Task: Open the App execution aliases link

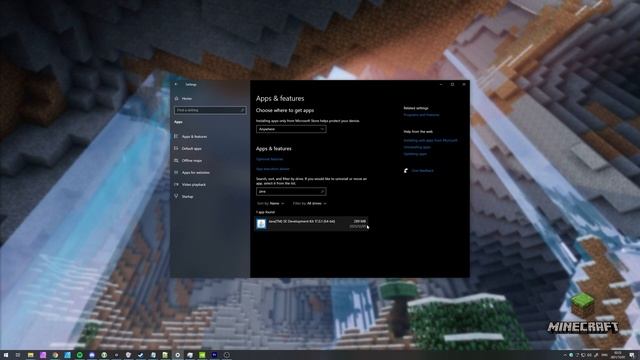Action: (273, 169)
